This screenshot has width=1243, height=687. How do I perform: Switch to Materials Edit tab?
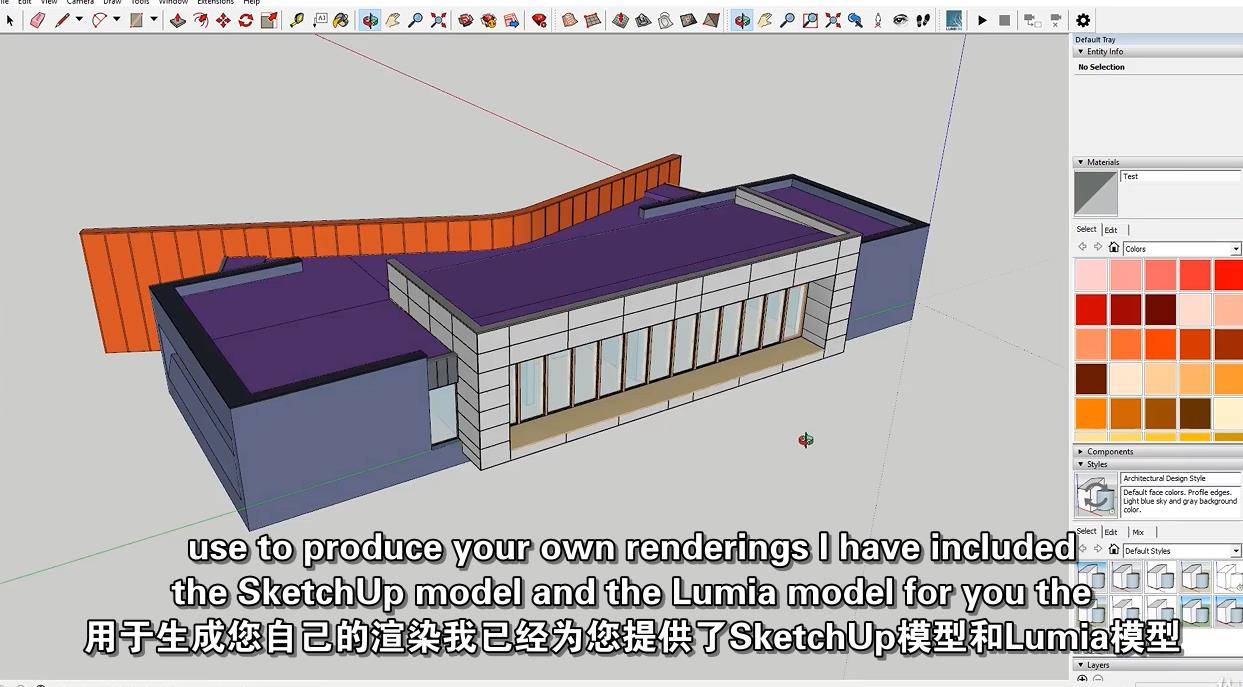(x=1111, y=230)
